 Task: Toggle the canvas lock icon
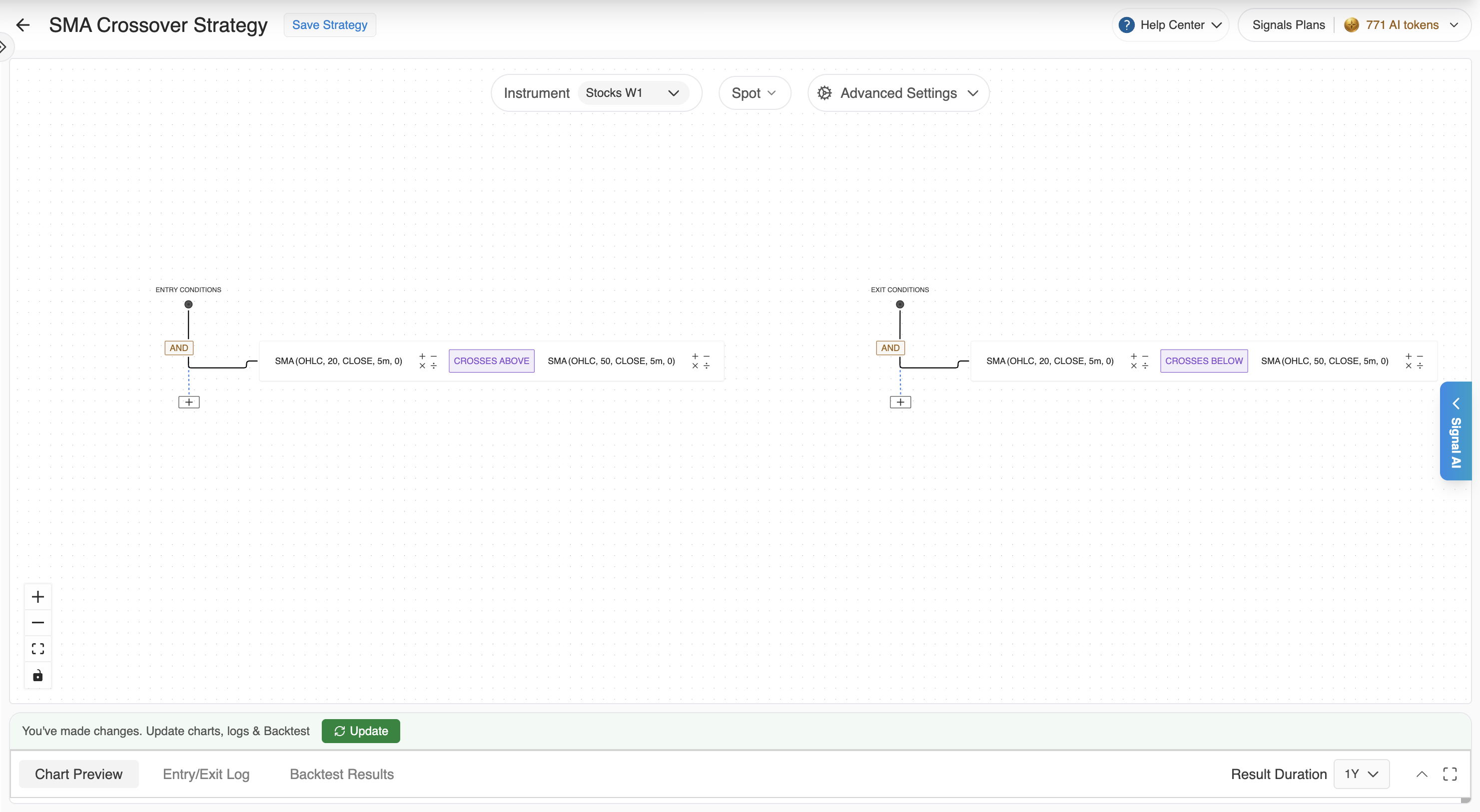coord(38,675)
